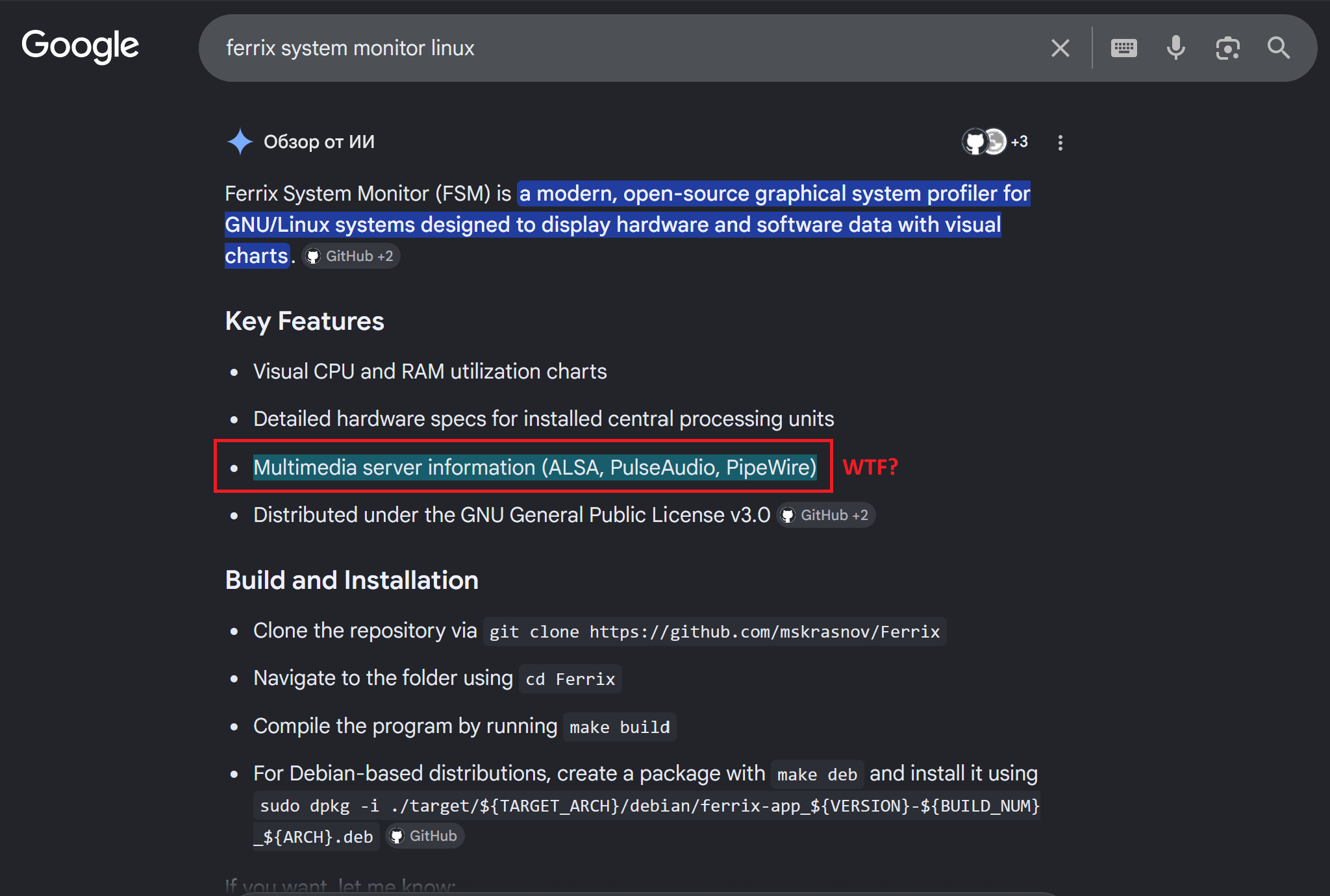1330x896 pixels.
Task: Click the "Обзор от ИИ" heading label
Action: click(319, 142)
